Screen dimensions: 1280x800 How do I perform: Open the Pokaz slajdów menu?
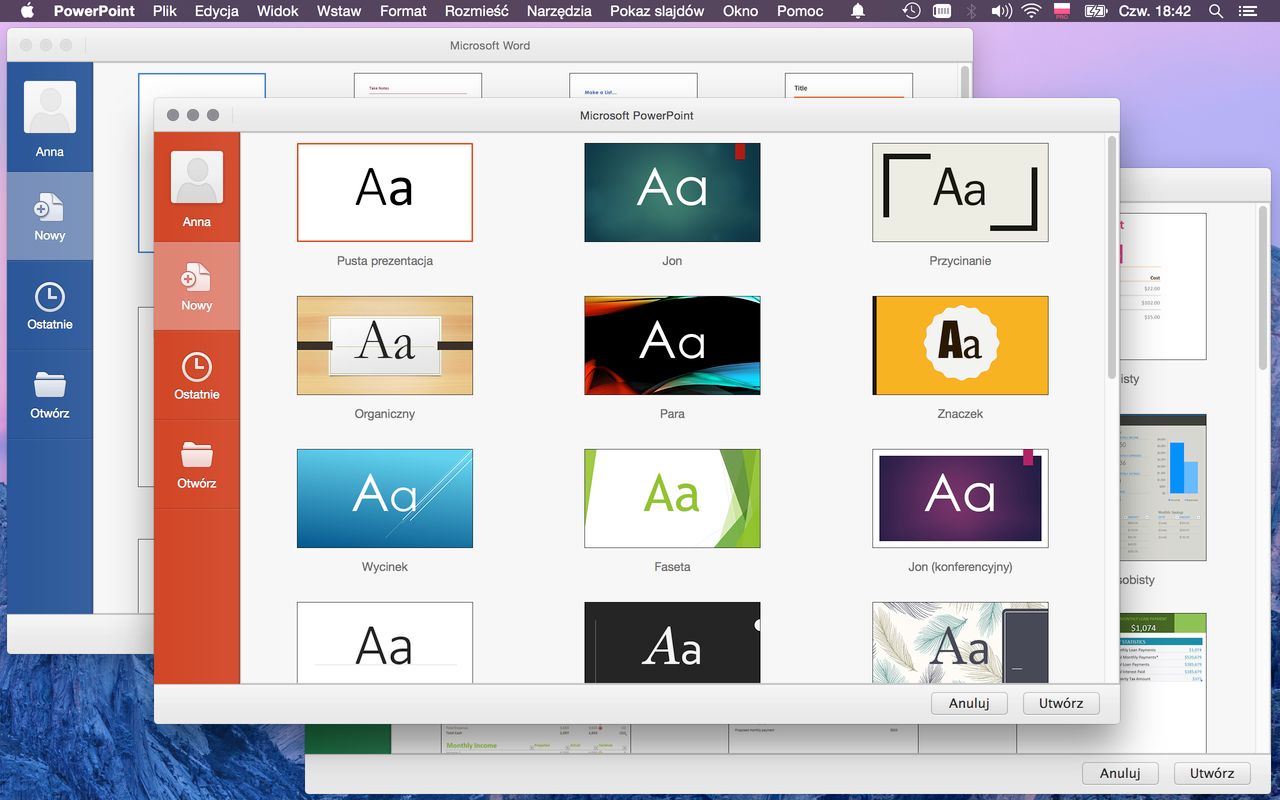click(x=657, y=11)
